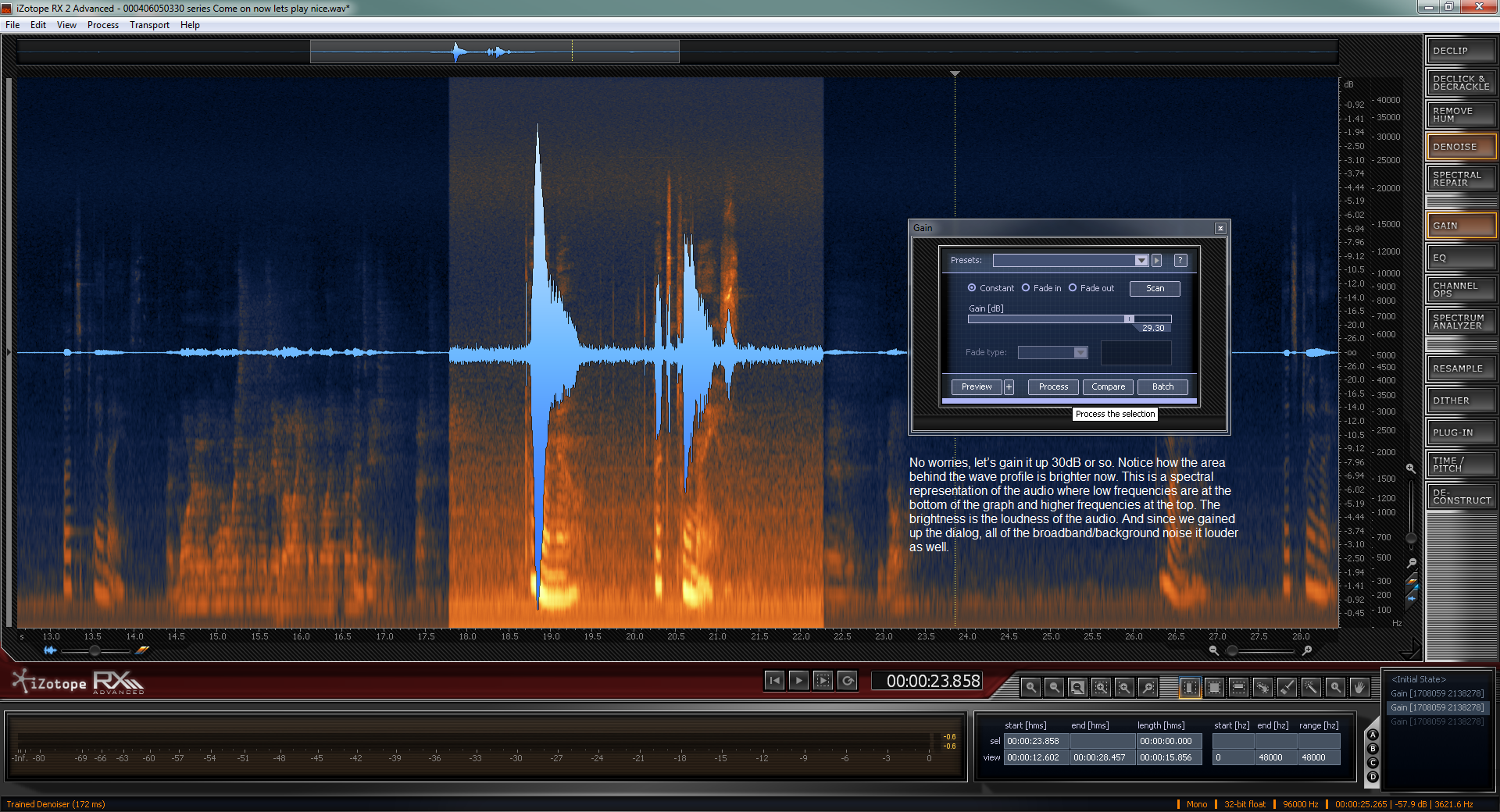The image size is (1500, 812).
Task: Open the Plug-in module
Action: click(x=1461, y=433)
